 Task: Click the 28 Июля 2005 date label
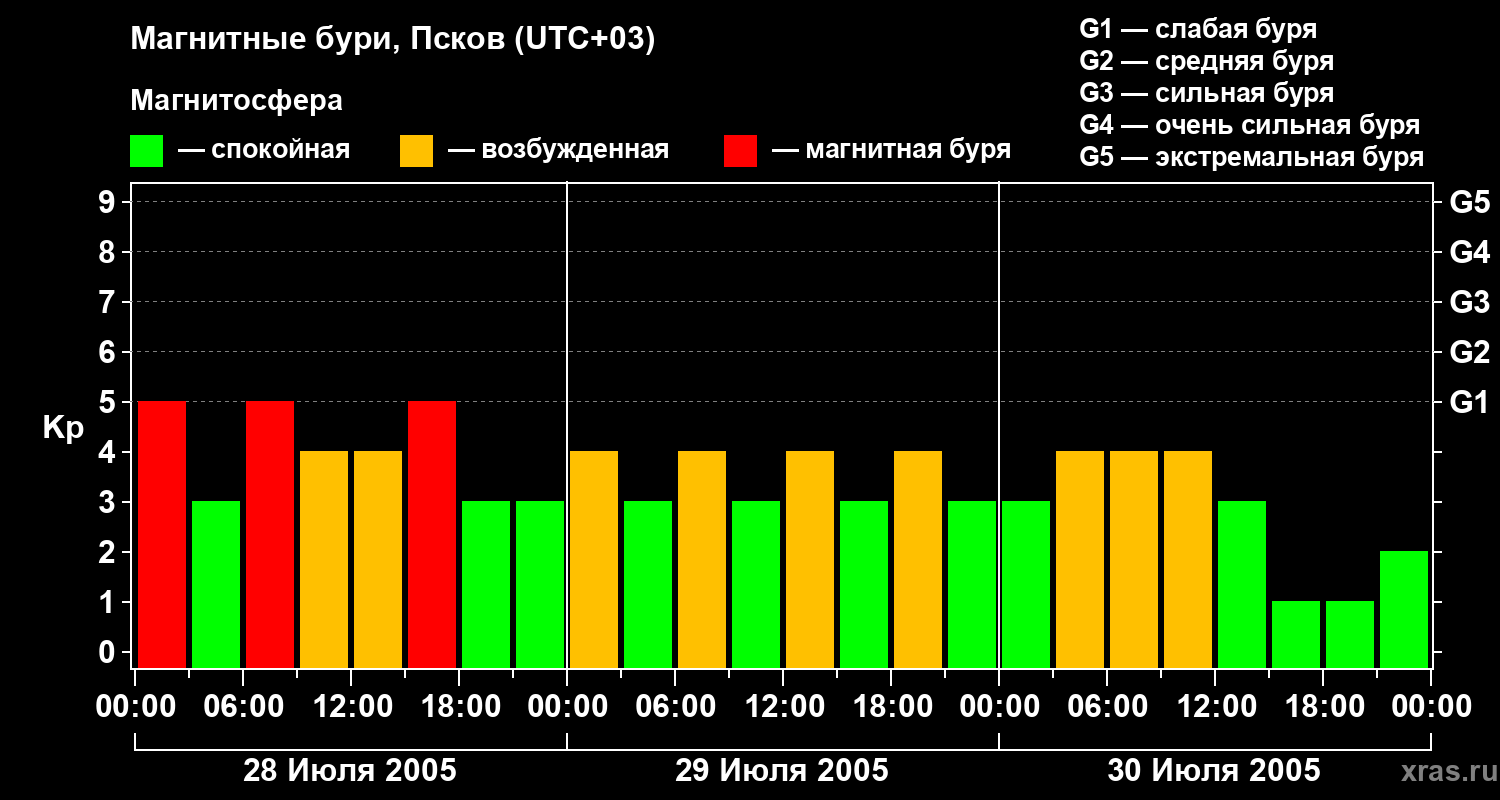(350, 771)
